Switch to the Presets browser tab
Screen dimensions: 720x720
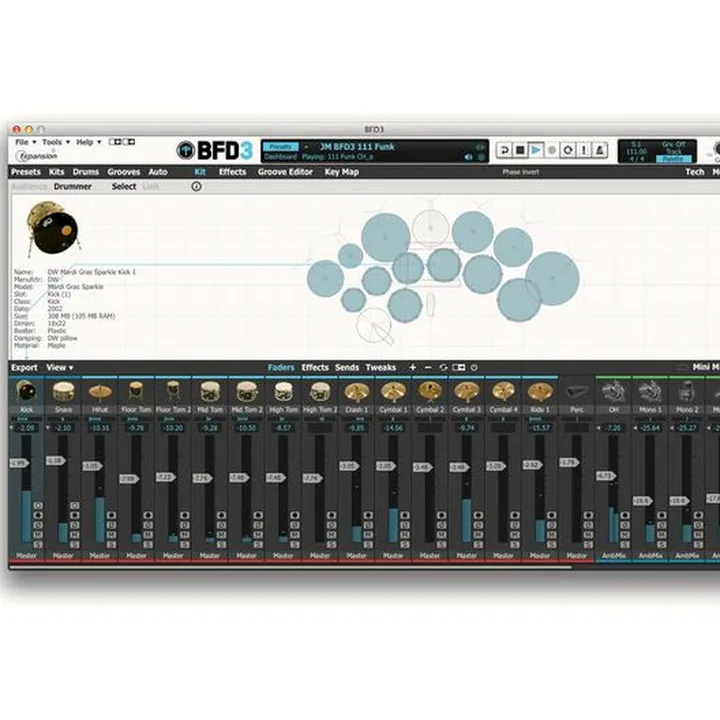[26, 172]
